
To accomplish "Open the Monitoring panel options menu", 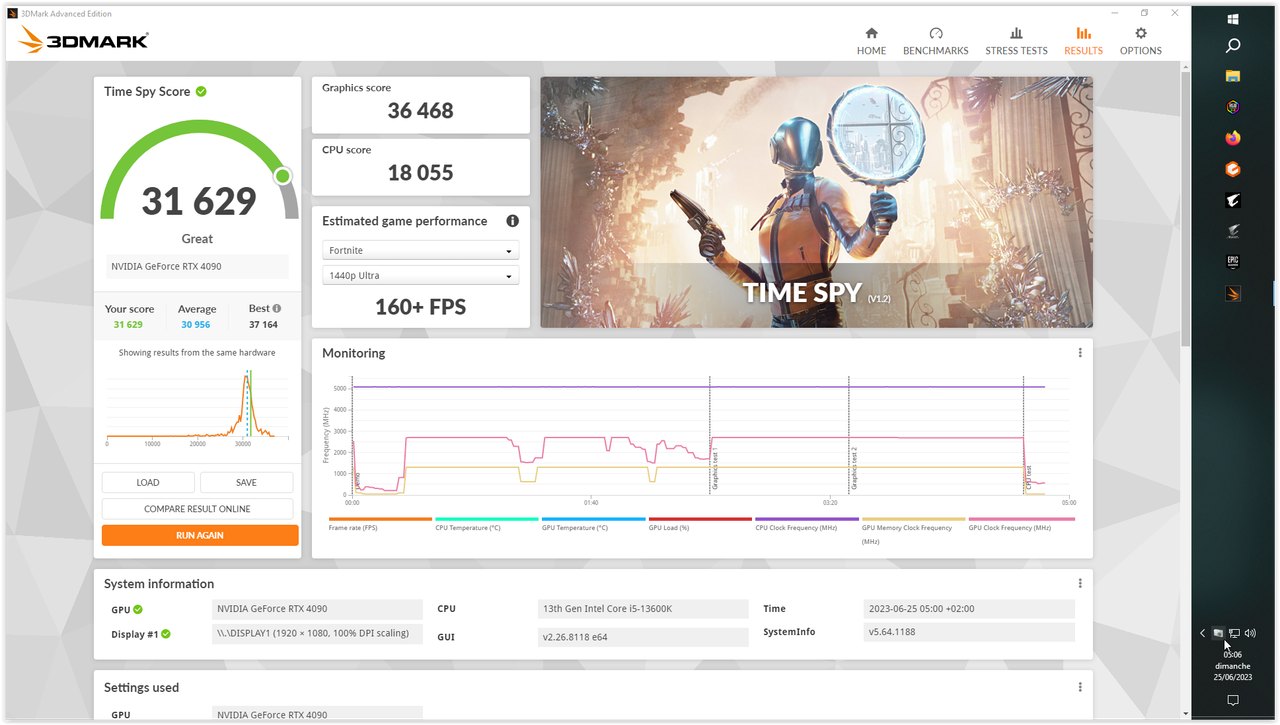I will coord(1080,353).
